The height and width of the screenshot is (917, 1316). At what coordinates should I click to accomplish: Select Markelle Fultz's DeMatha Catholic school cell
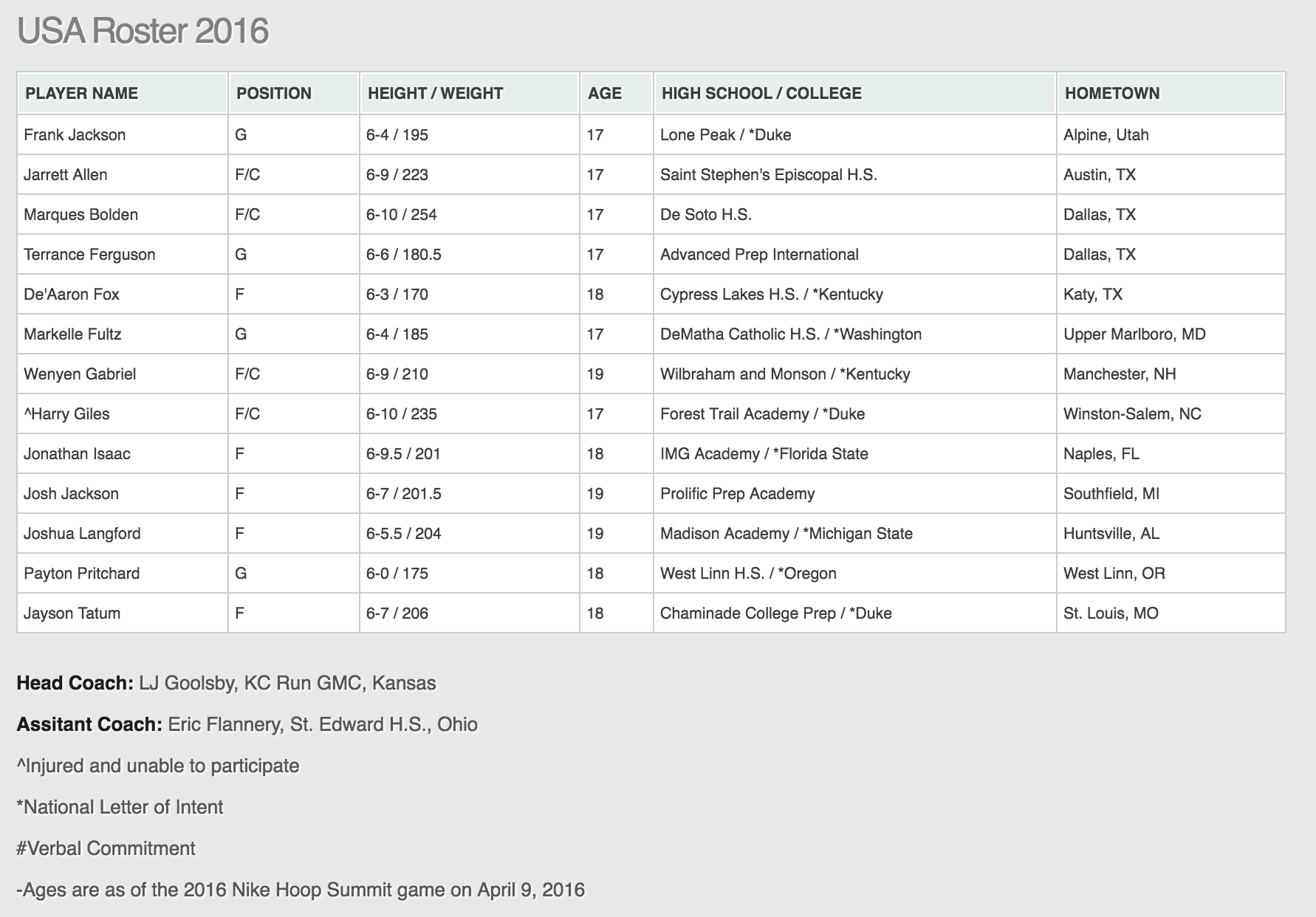click(791, 334)
